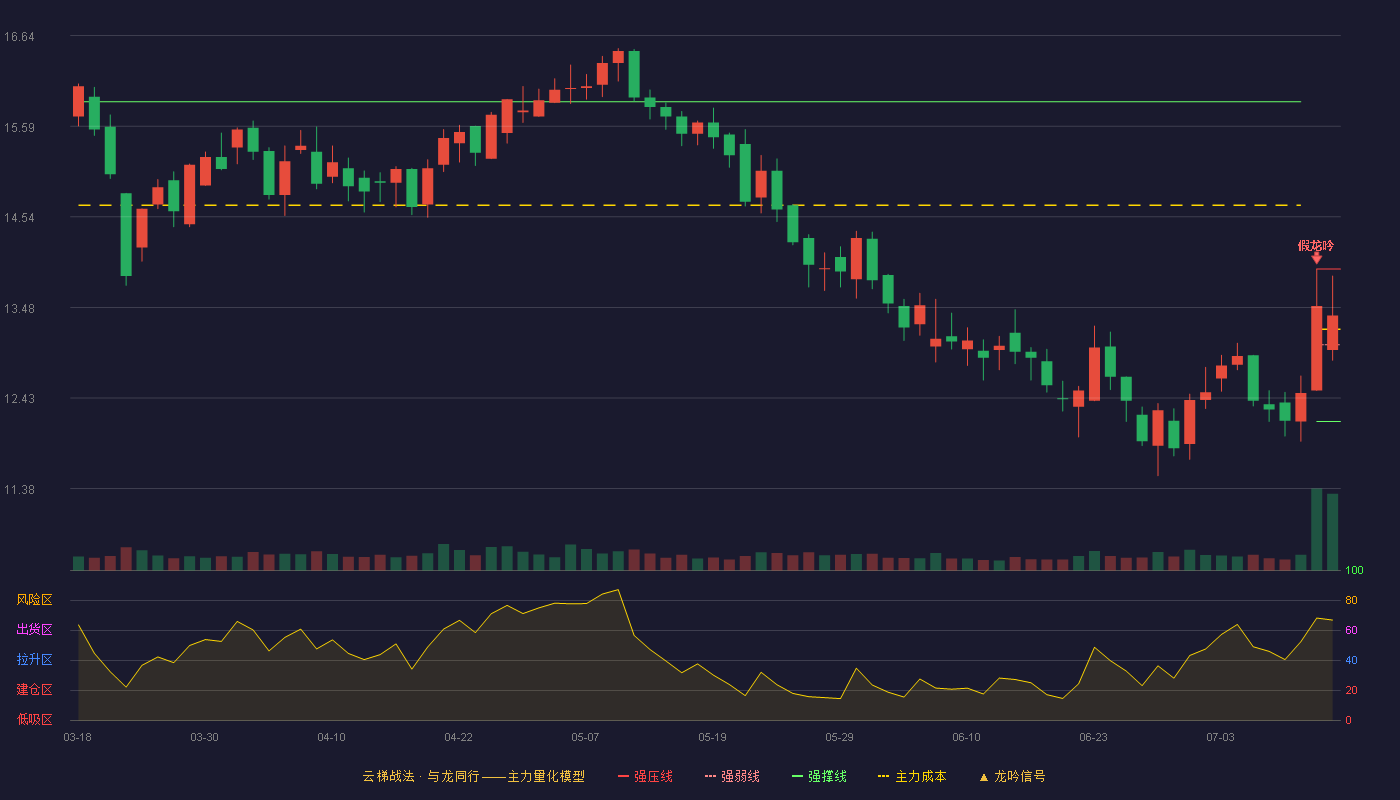
Task: Select the 出货区 zone label
Action: 34,630
